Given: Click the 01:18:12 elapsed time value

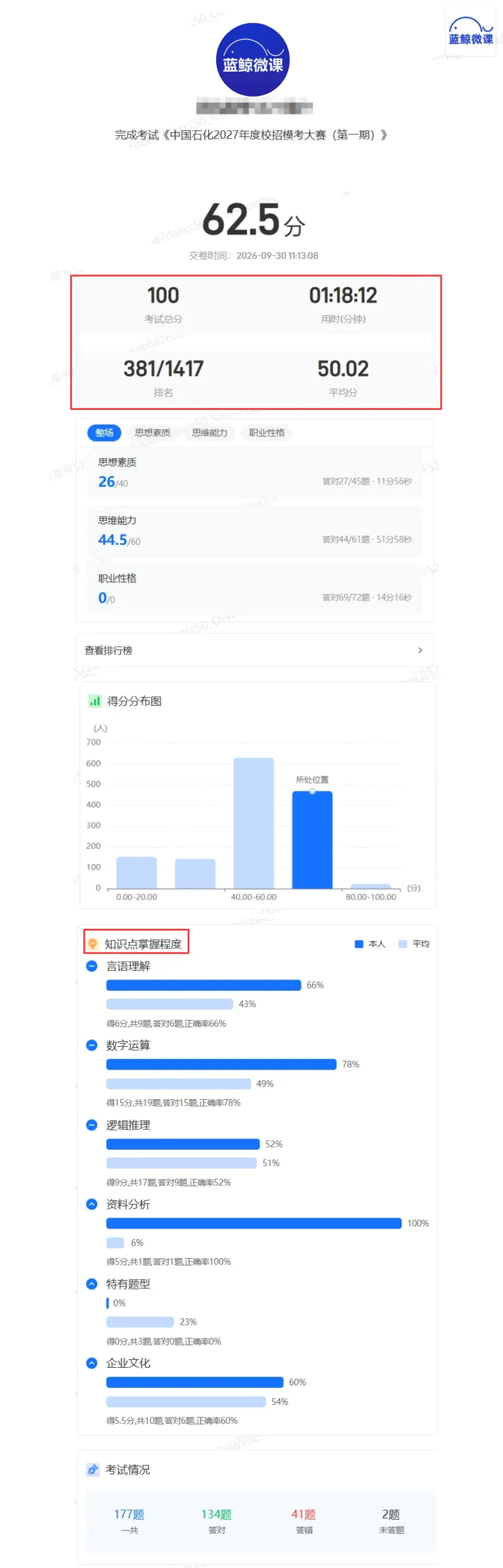Looking at the screenshot, I should (343, 295).
